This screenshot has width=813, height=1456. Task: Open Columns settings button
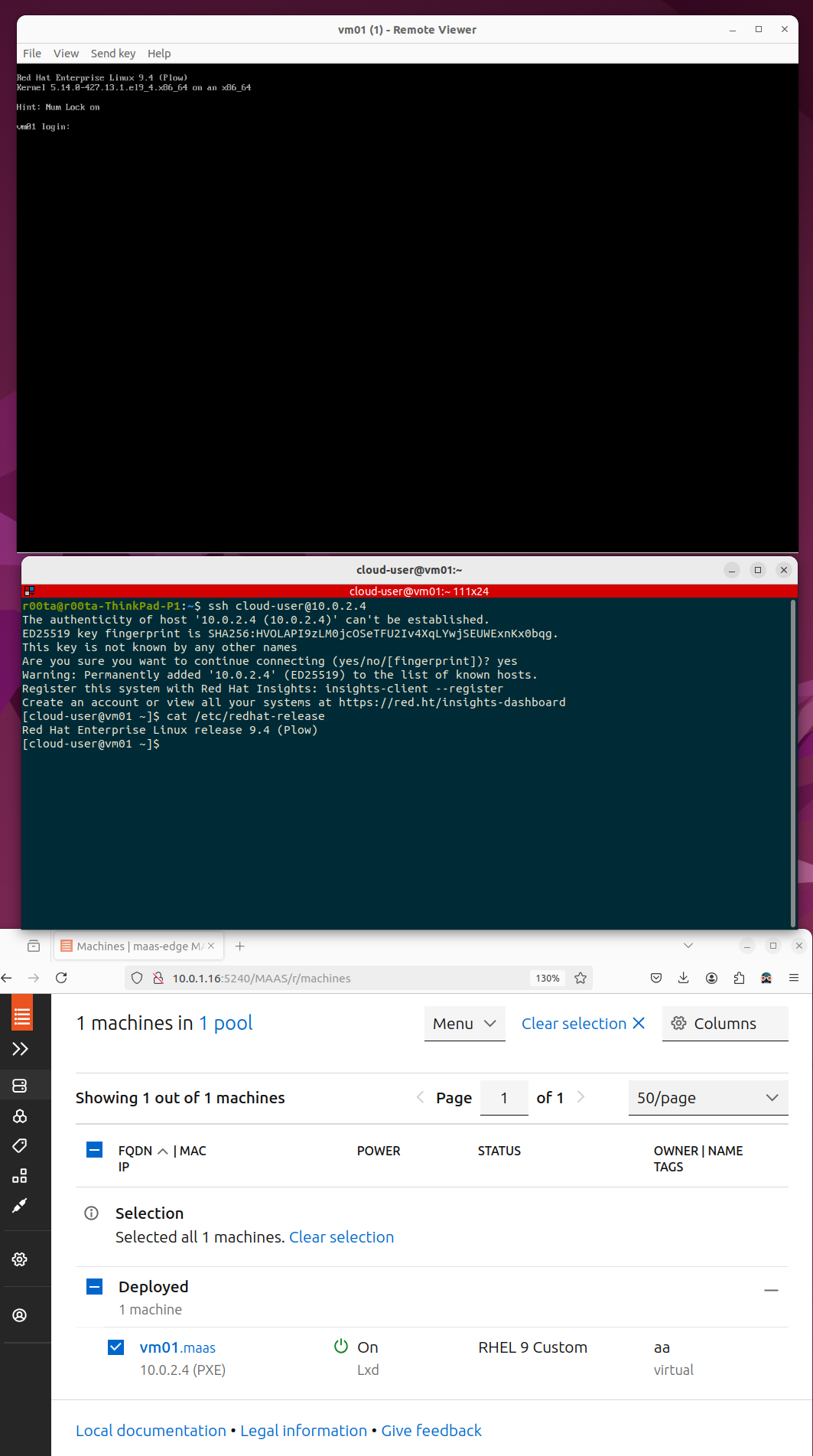click(x=724, y=1024)
